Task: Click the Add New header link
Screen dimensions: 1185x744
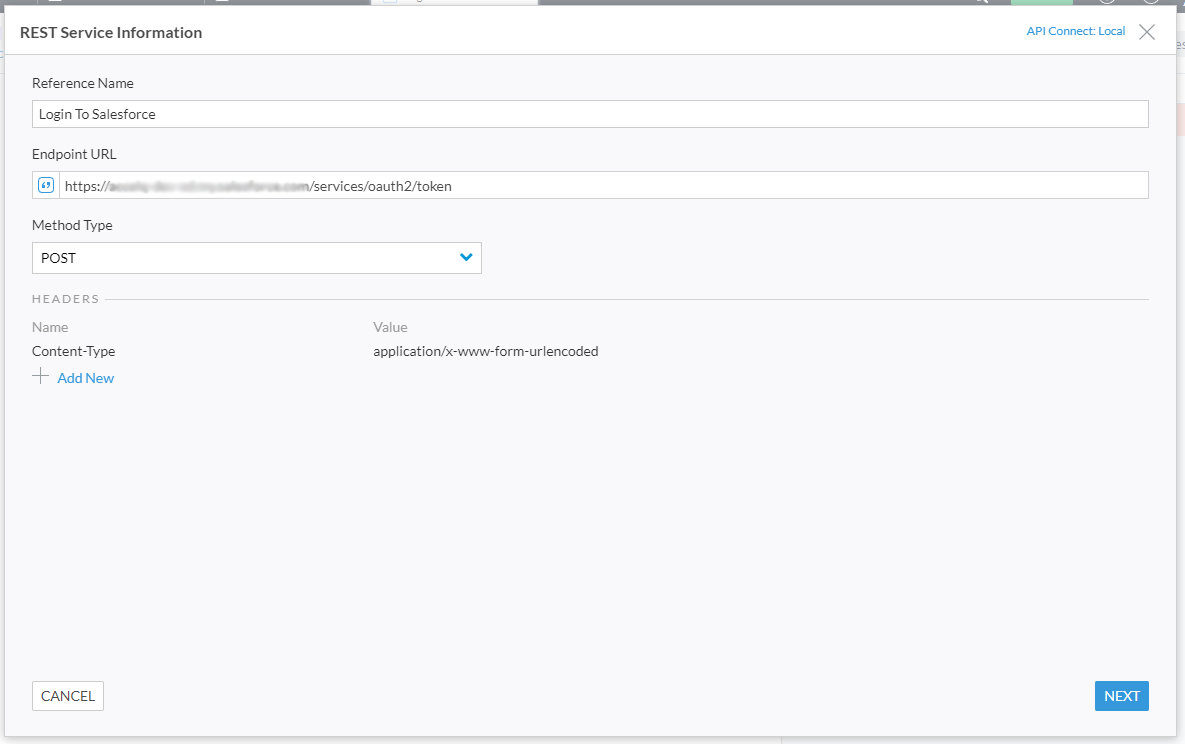Action: coord(86,378)
